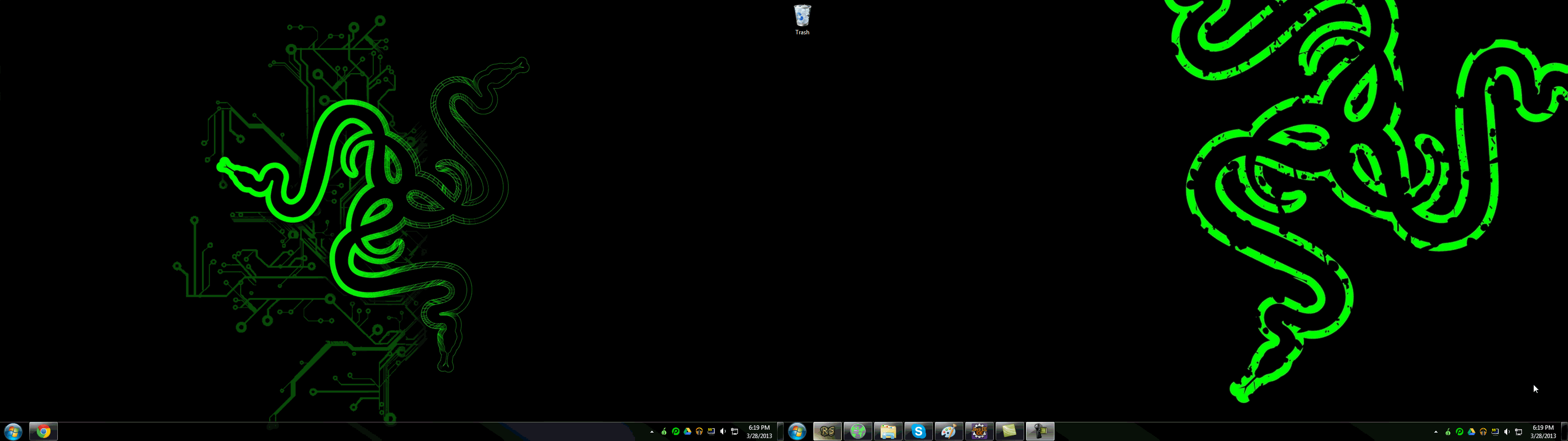The image size is (1568, 441).
Task: Show hidden tray icons on Chrome's taskbar
Action: point(652,432)
